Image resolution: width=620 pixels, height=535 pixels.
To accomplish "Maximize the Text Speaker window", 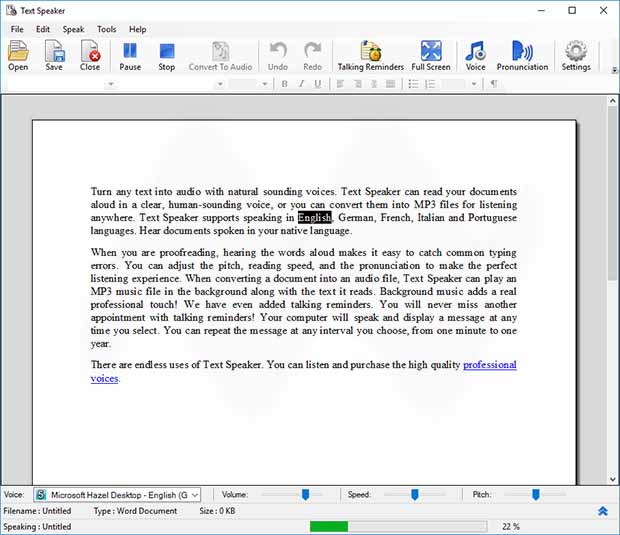I will point(572,11).
